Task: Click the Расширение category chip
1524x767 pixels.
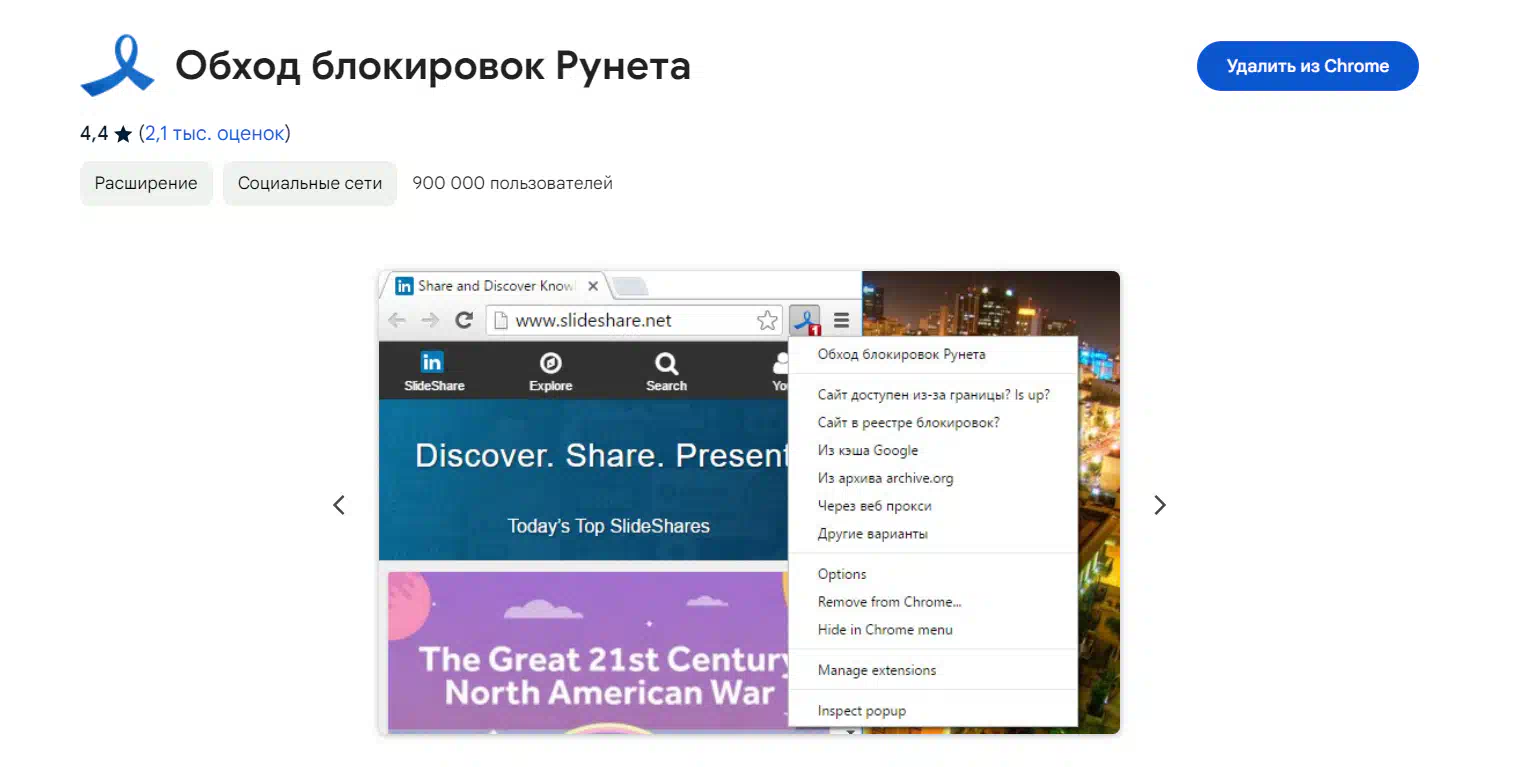Action: point(146,184)
